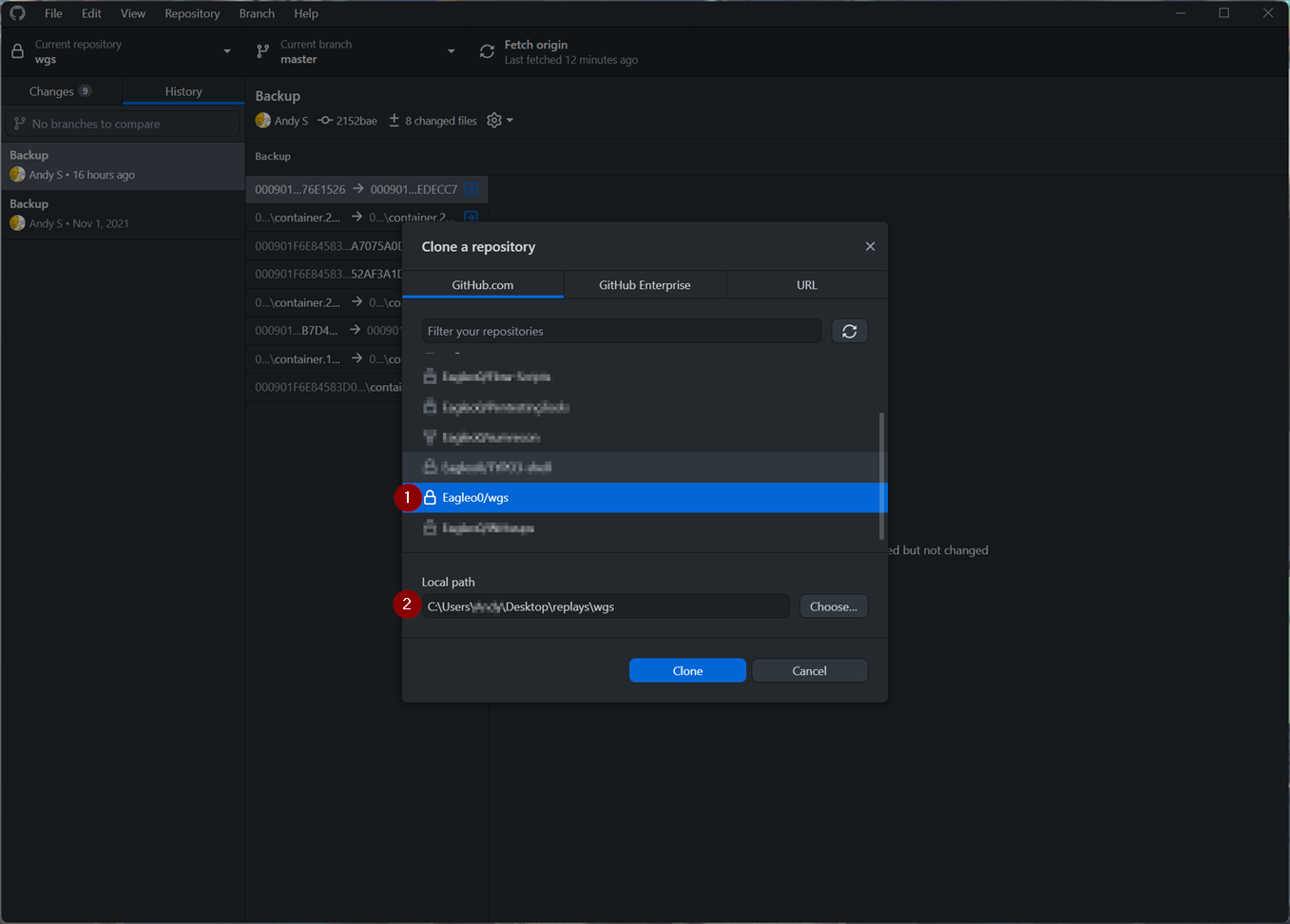Screen dimensions: 1290x924
Task: Click the refresh repositories list icon
Action: pos(850,331)
